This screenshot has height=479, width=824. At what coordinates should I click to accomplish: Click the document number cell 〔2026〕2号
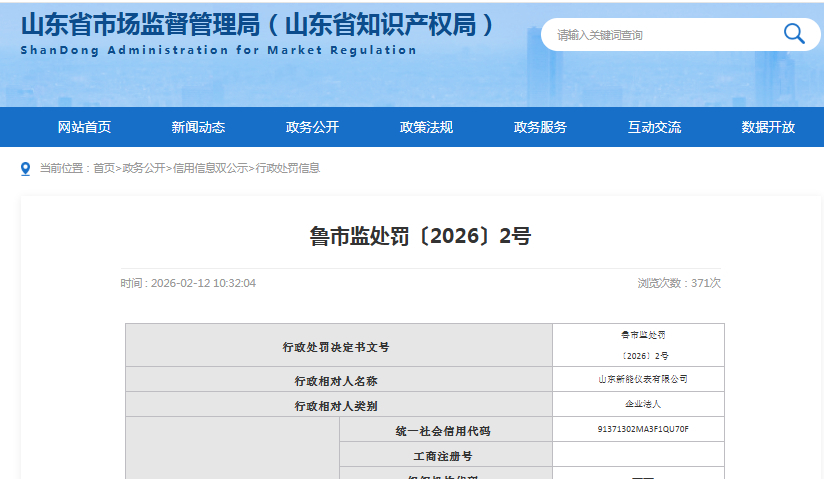pos(645,356)
